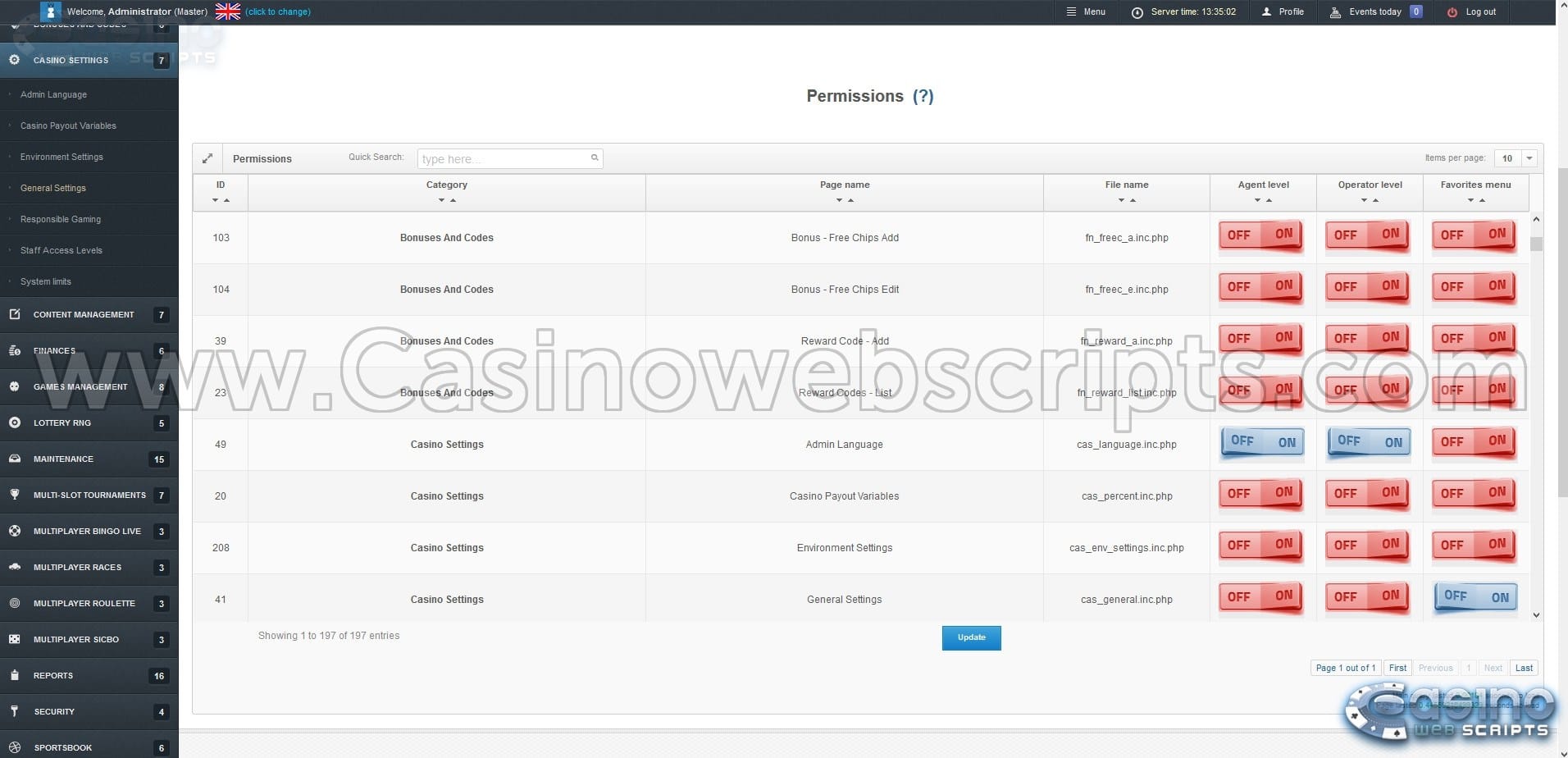
Task: Toggle Agent level for Casino Payout Variables
Action: 1261,495
